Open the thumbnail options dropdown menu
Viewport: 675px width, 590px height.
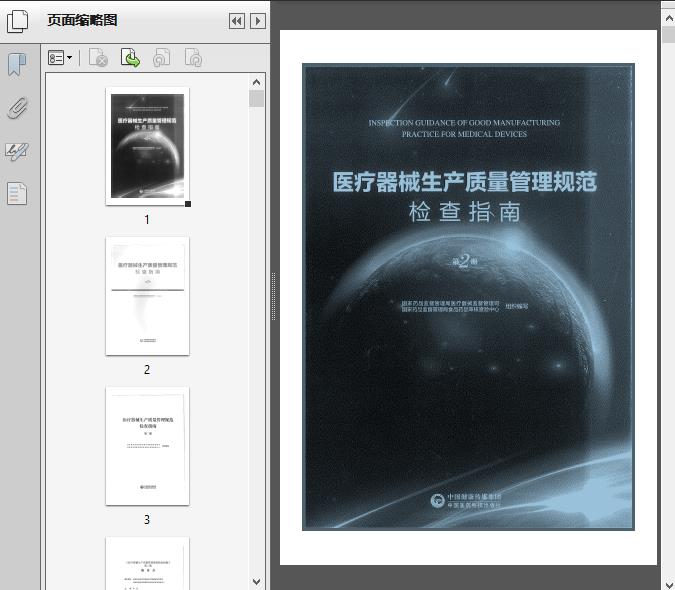[60, 58]
